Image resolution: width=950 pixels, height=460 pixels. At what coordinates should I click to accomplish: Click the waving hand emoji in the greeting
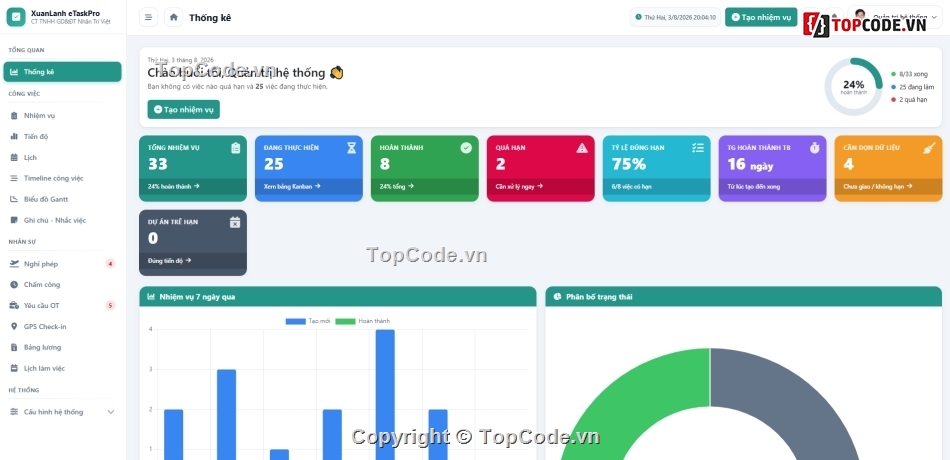pos(337,73)
